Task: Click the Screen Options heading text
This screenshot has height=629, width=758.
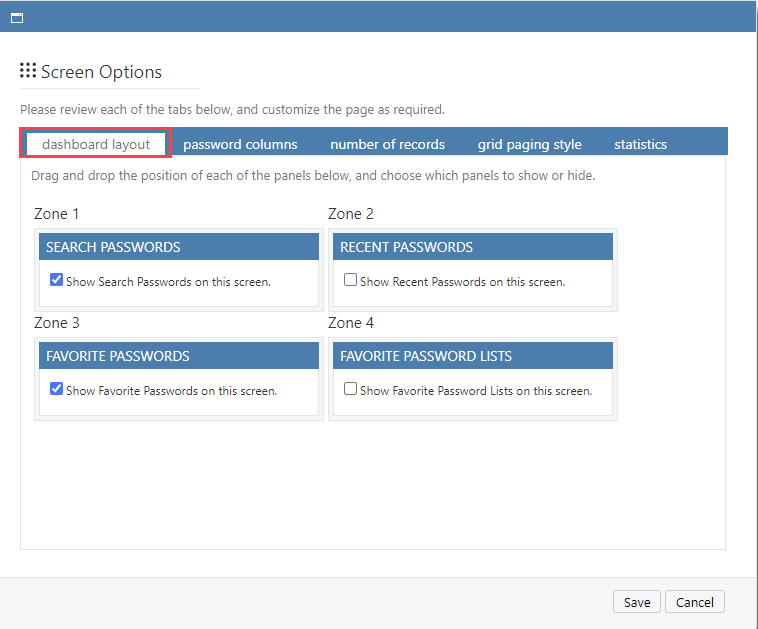Action: 101,72
